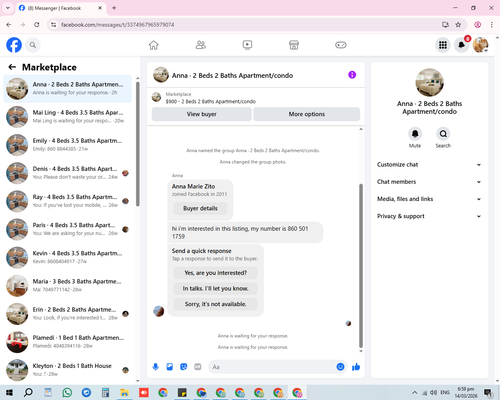This screenshot has width=500, height=400.
Task: Choose a GIF icon
Action: point(198,367)
